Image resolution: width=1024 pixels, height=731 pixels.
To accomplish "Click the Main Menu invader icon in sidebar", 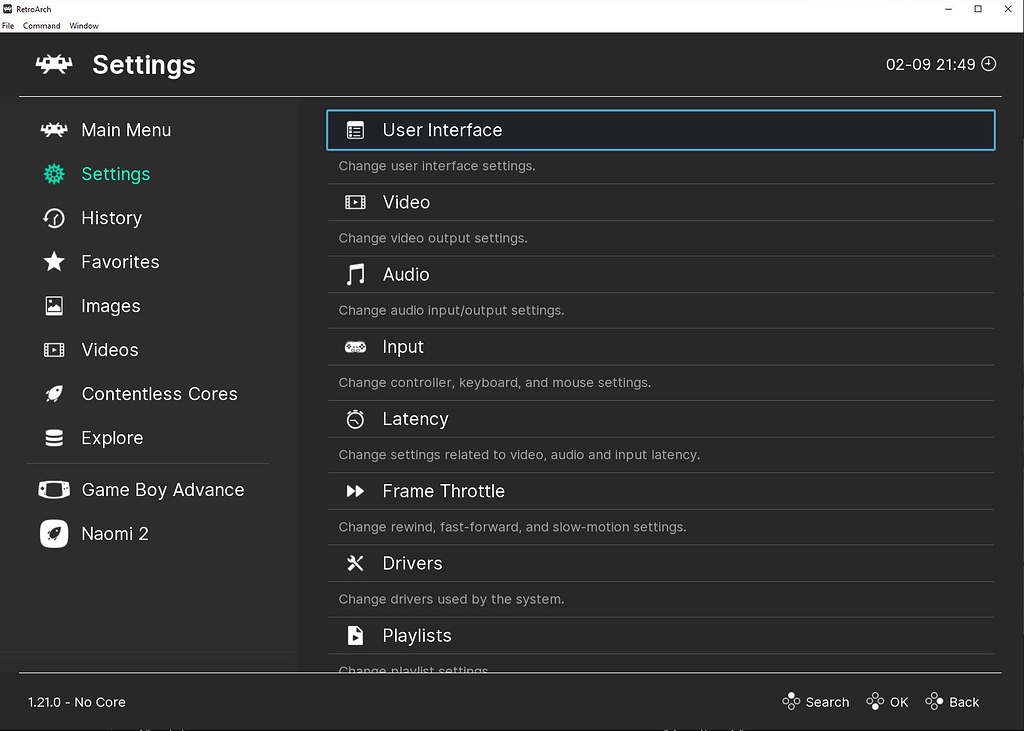I will pos(54,130).
